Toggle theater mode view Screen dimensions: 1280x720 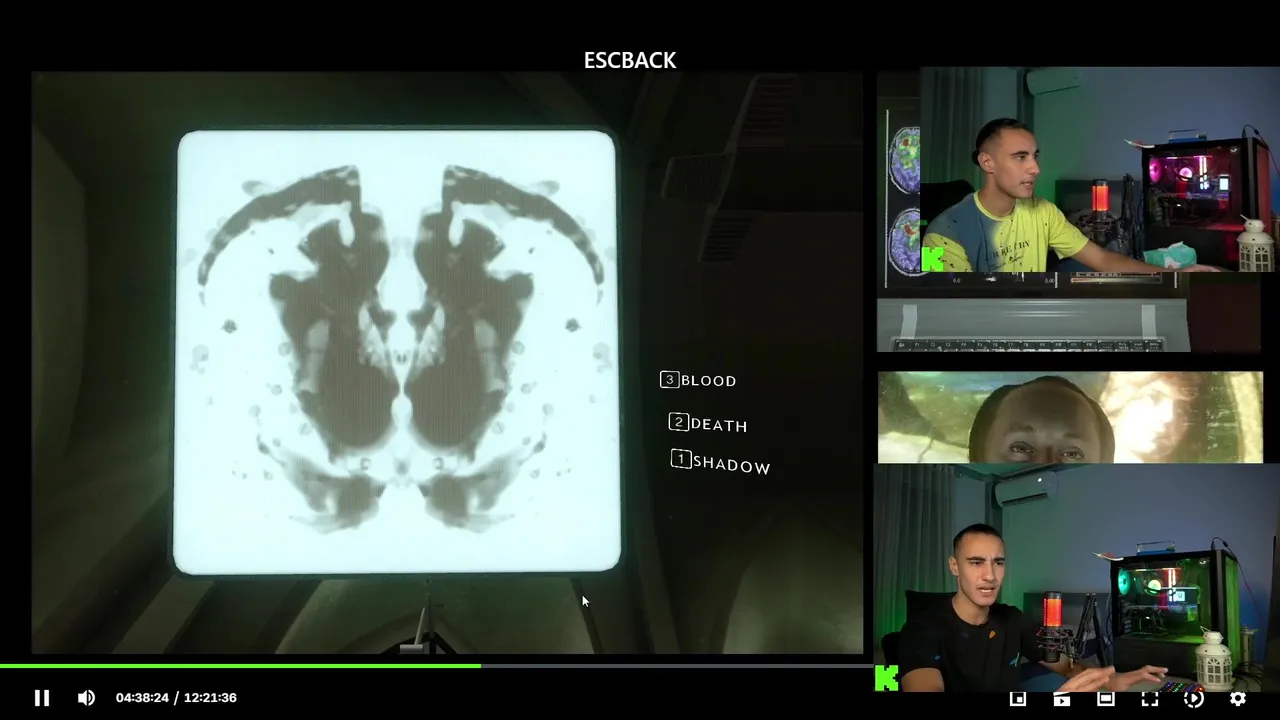coord(1106,699)
